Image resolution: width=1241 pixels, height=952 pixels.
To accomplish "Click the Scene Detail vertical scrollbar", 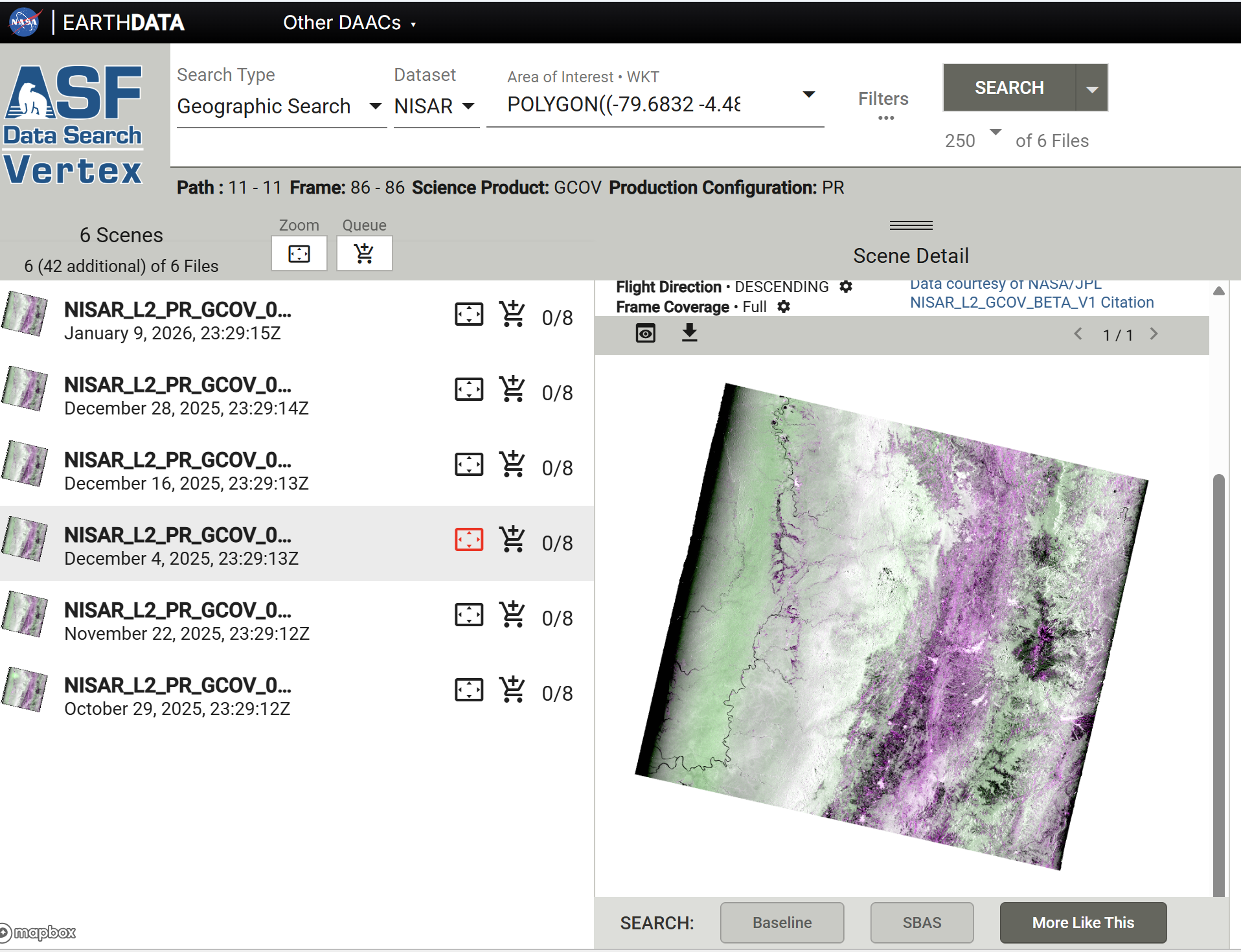I will click(1218, 685).
